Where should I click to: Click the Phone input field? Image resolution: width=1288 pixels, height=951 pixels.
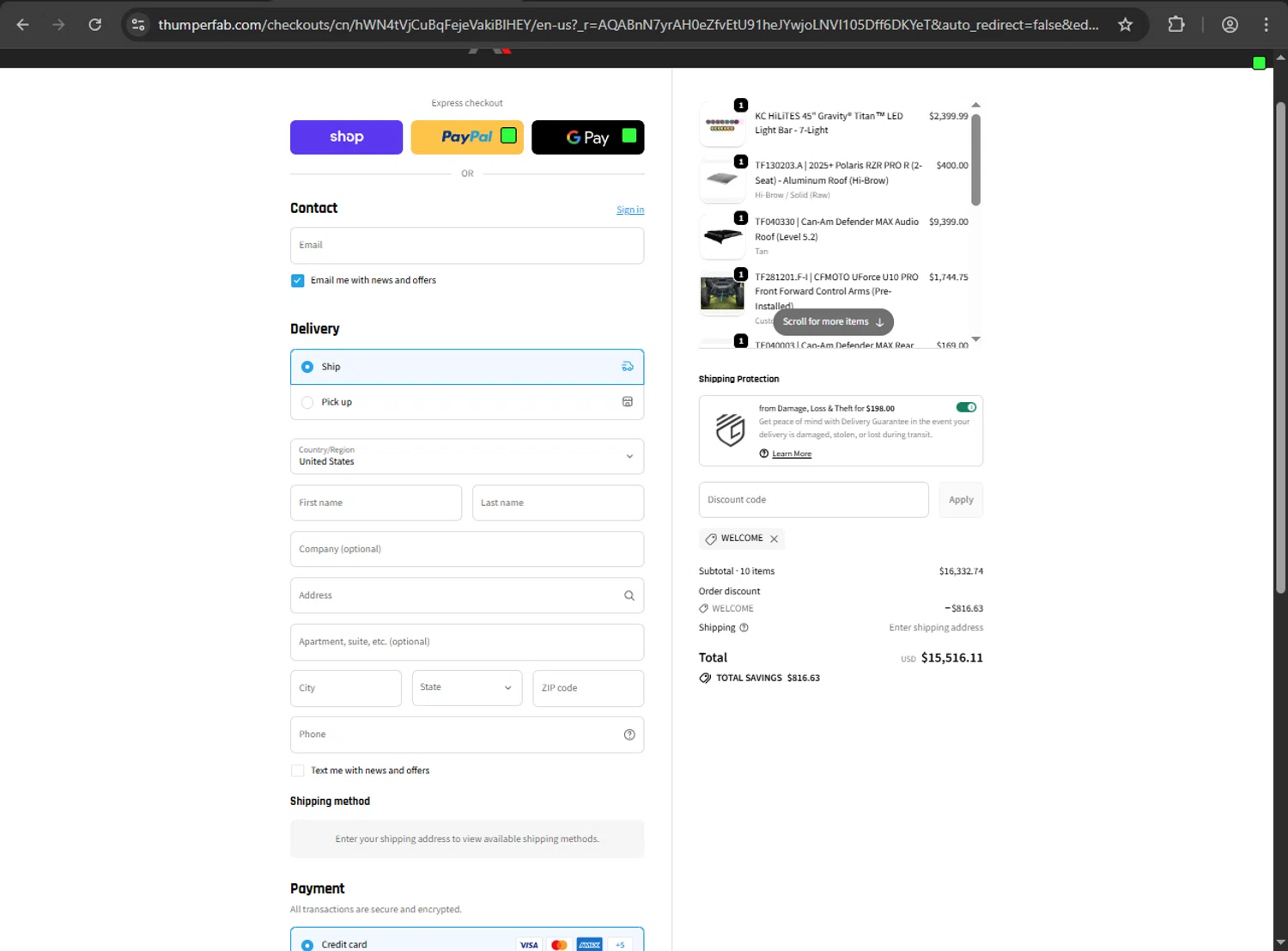tap(467, 735)
